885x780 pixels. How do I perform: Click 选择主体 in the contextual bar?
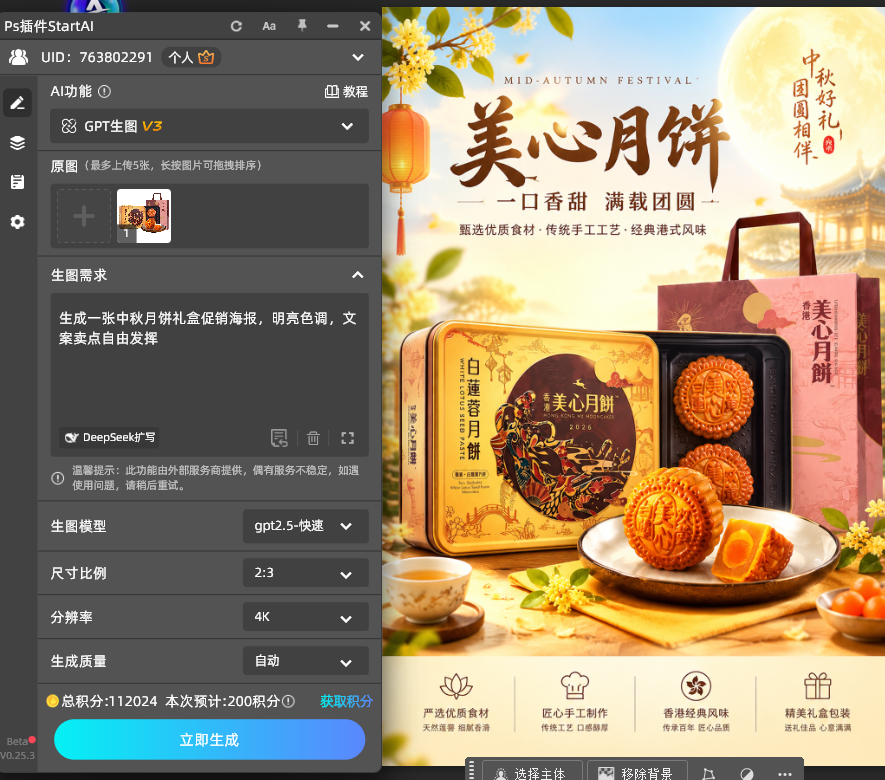click(531, 773)
